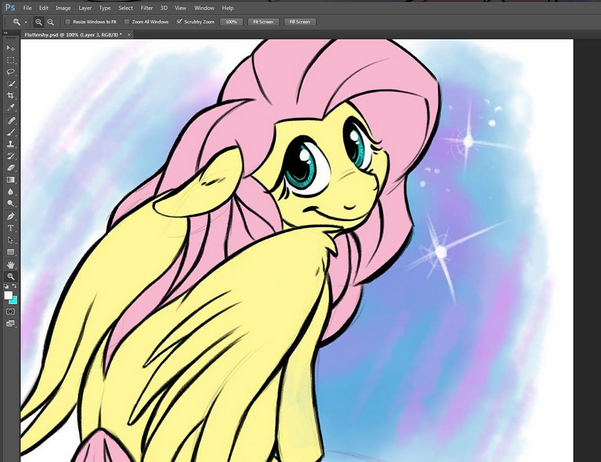Close the Fluttershy.psd document tab
This screenshot has width=601, height=462.
tap(129, 35)
